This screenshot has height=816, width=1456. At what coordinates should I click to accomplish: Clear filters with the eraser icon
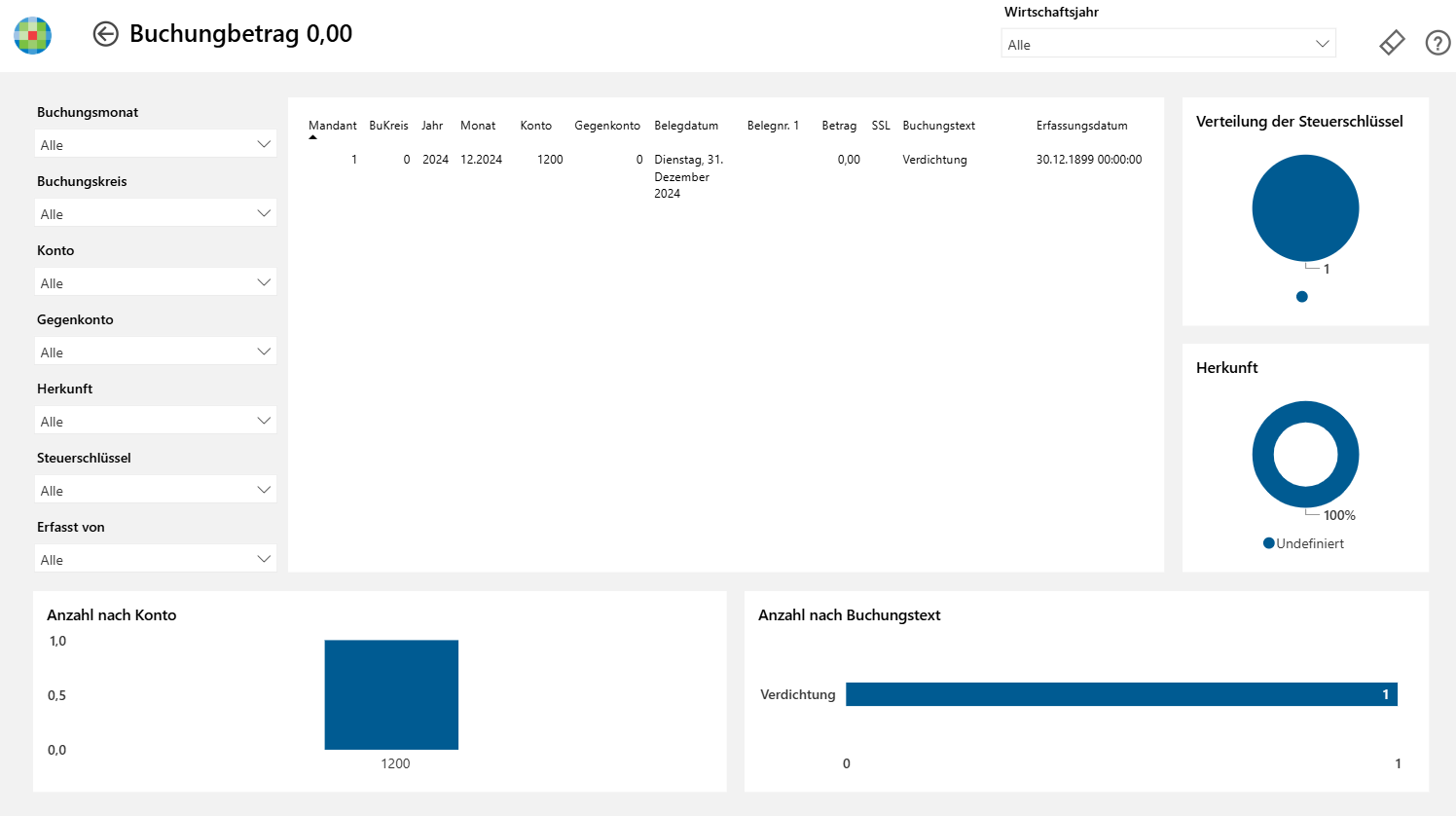(1392, 43)
